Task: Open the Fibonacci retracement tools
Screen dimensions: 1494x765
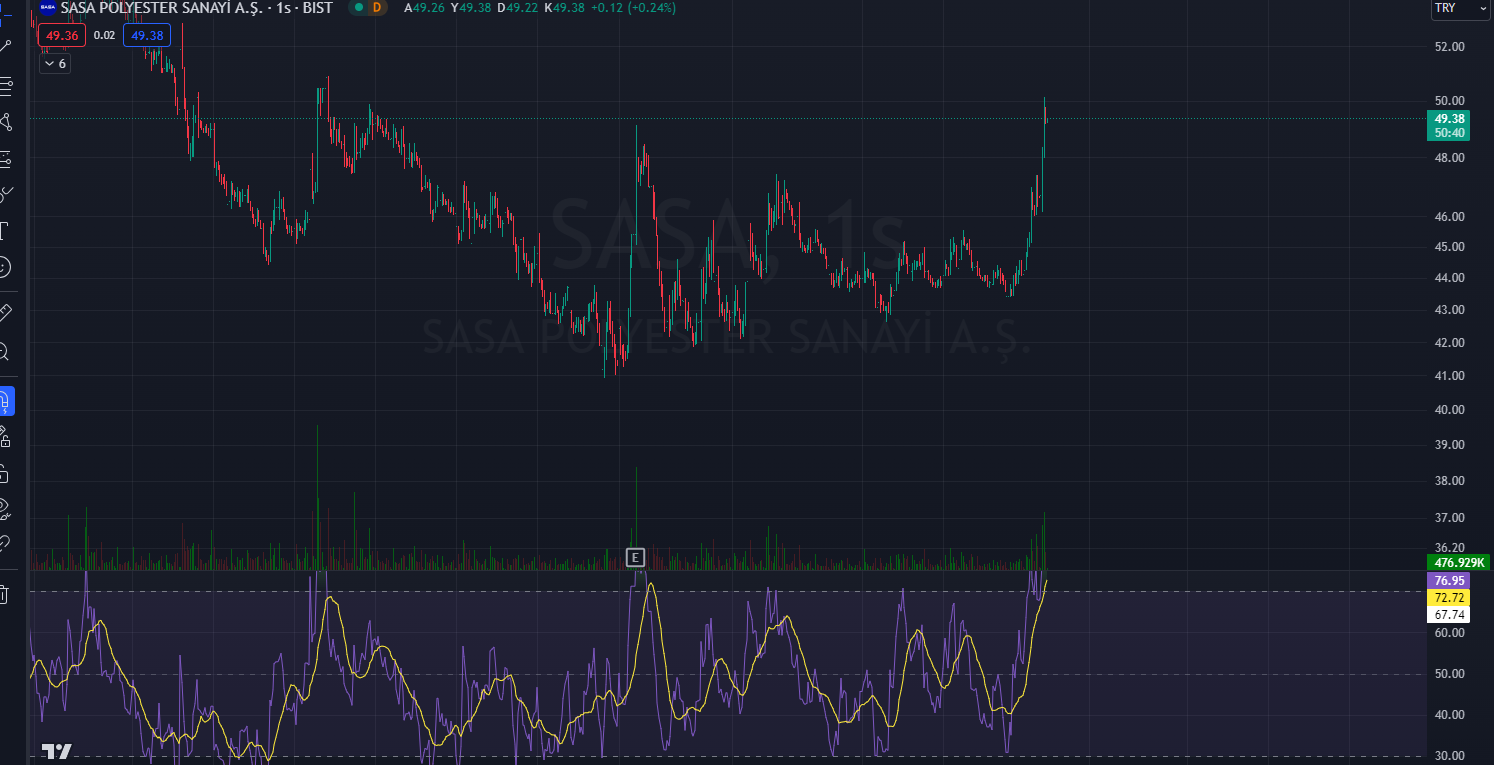Action: point(5,87)
